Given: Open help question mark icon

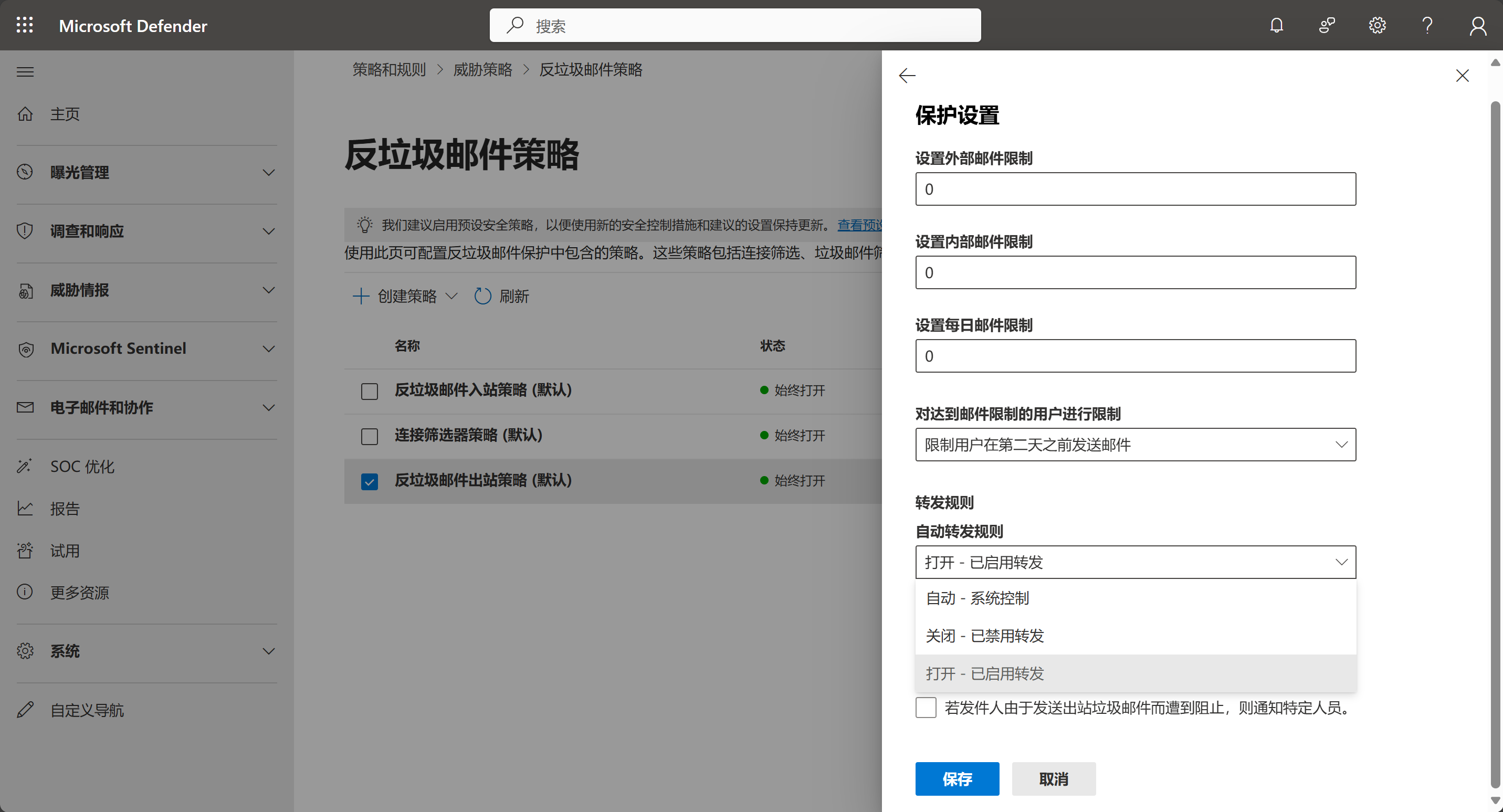Looking at the screenshot, I should [x=1427, y=25].
